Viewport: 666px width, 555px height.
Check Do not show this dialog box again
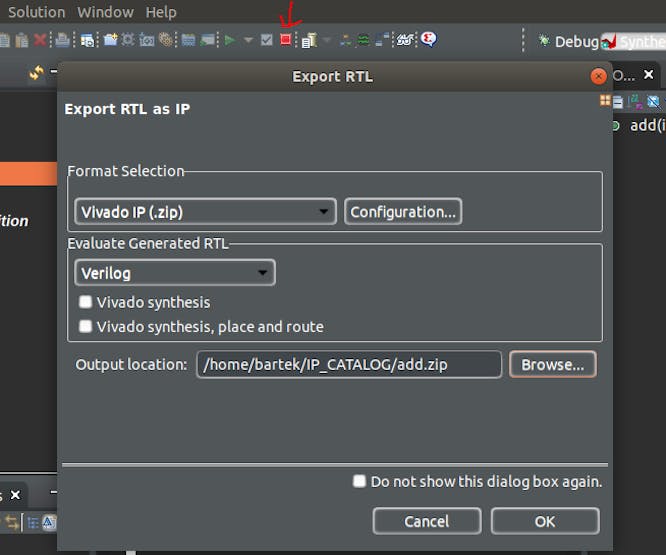(x=359, y=481)
